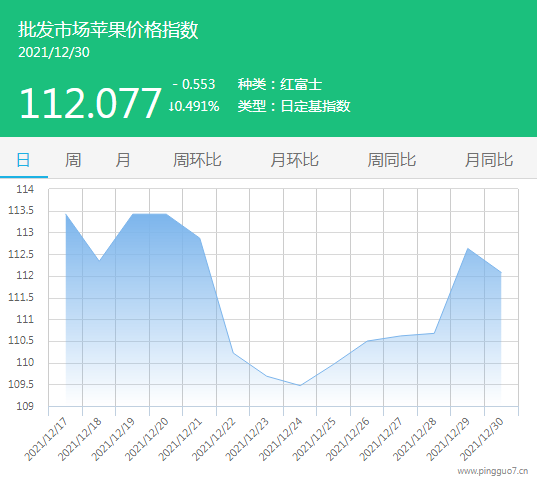Open the 月环比 tab
The height and width of the screenshot is (482, 537).
pos(295,160)
